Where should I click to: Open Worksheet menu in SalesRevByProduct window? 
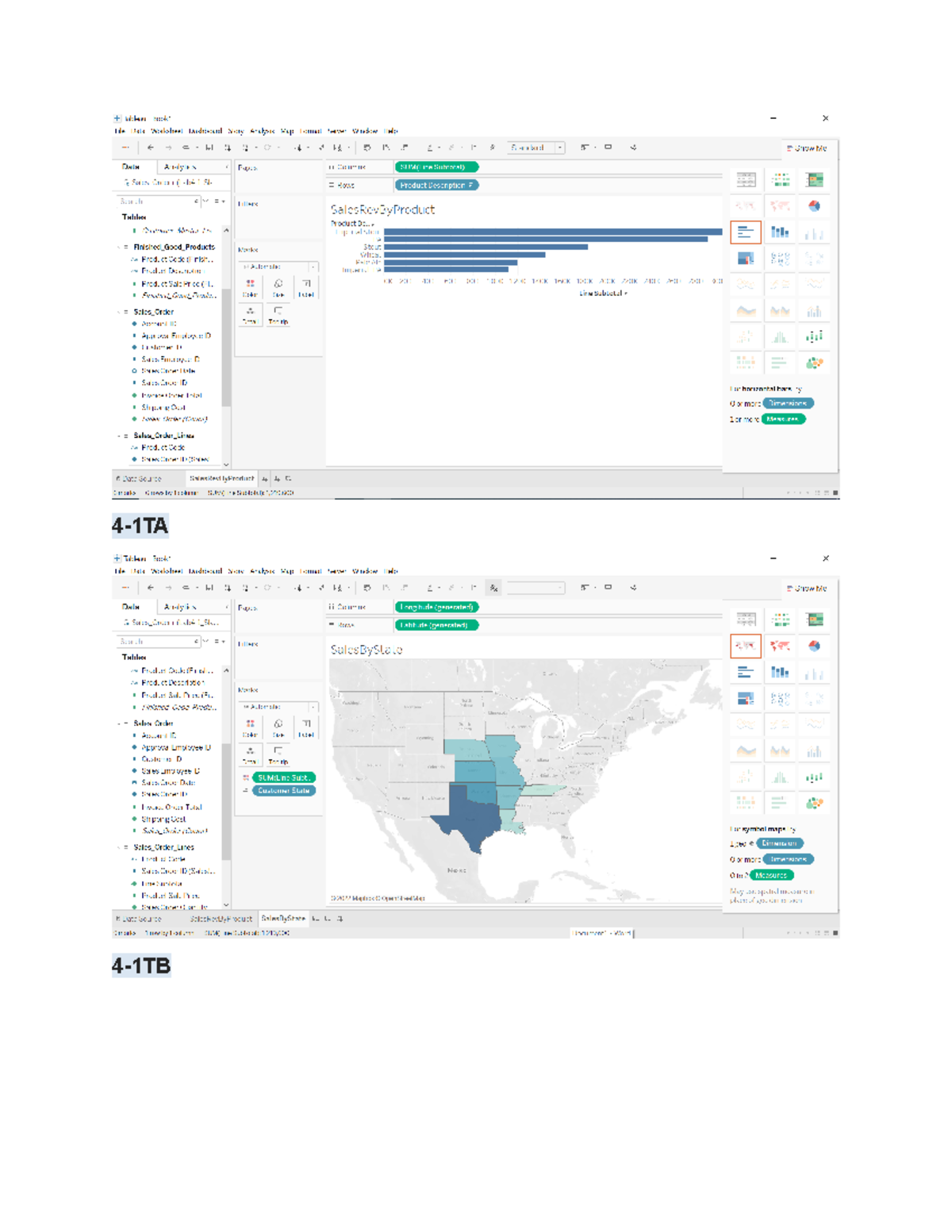(167, 131)
